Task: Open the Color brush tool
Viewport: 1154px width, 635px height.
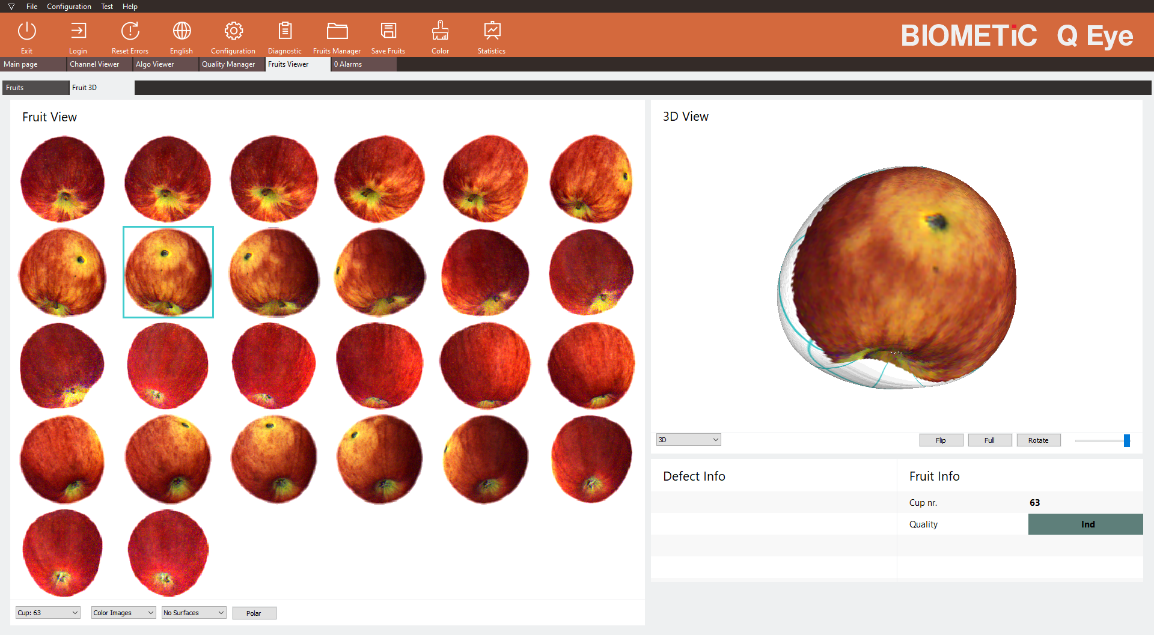Action: coord(440,32)
